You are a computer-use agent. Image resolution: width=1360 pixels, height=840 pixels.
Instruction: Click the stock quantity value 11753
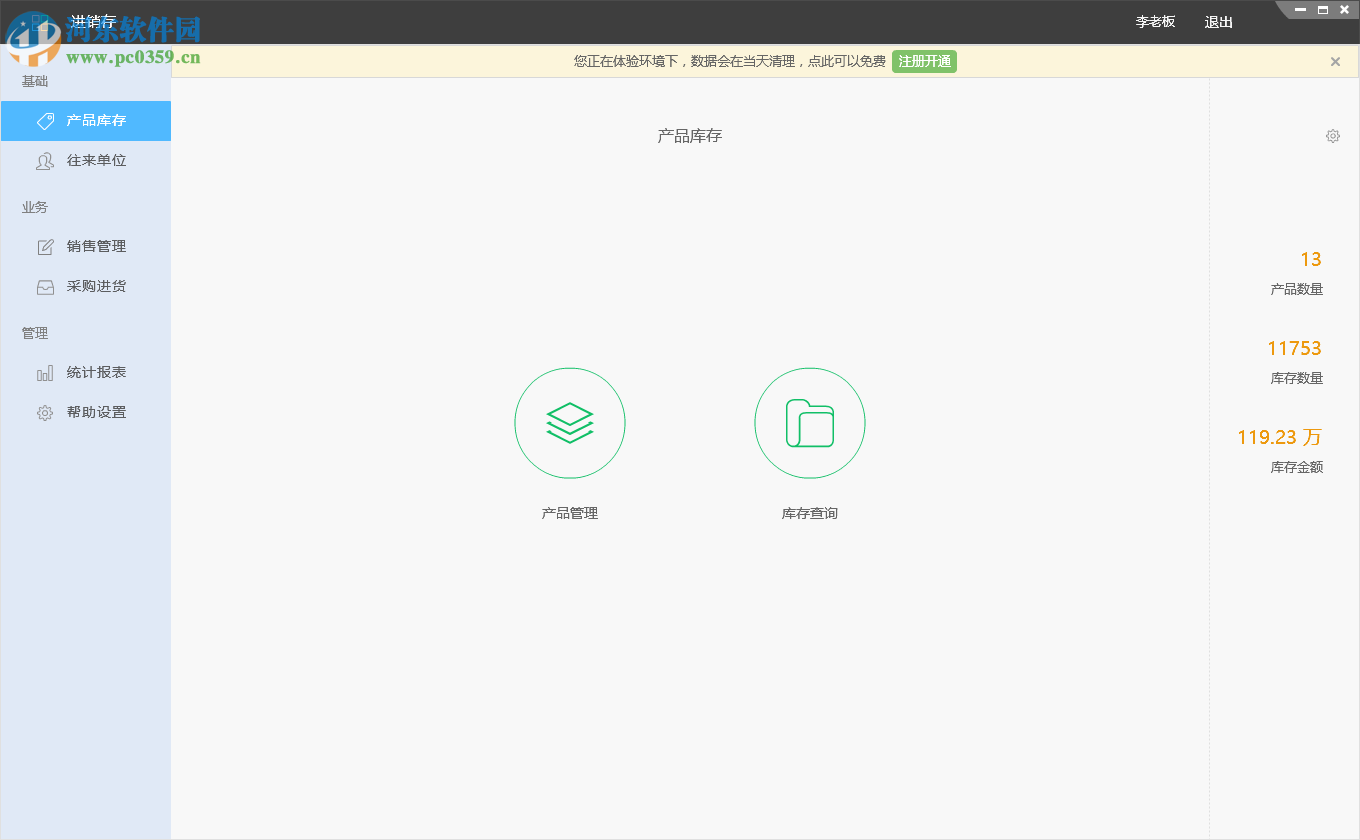pos(1295,348)
